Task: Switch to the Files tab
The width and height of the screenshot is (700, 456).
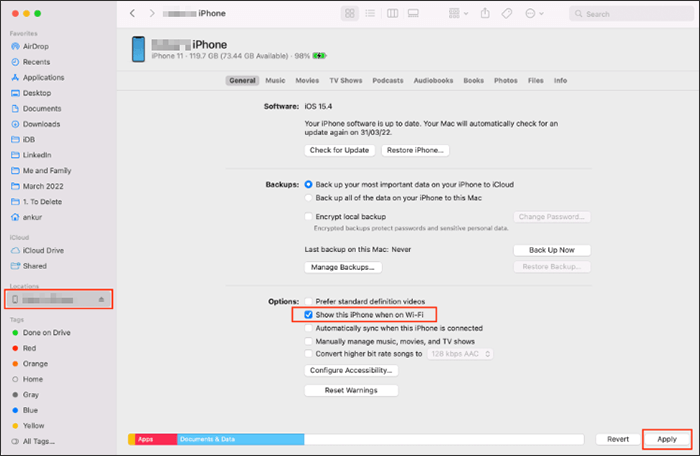Action: coord(535,80)
